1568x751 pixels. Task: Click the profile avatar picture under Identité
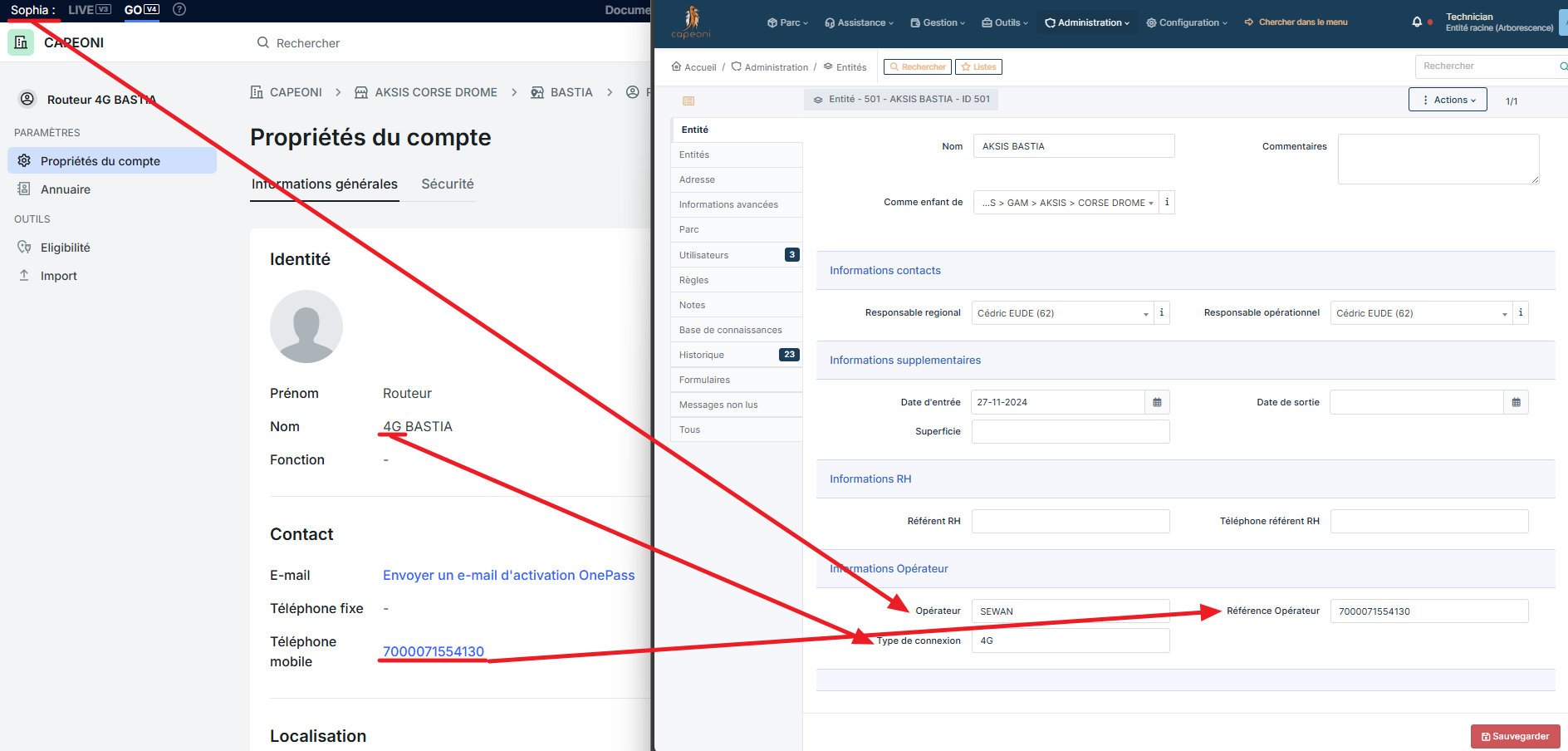pyautogui.click(x=306, y=326)
